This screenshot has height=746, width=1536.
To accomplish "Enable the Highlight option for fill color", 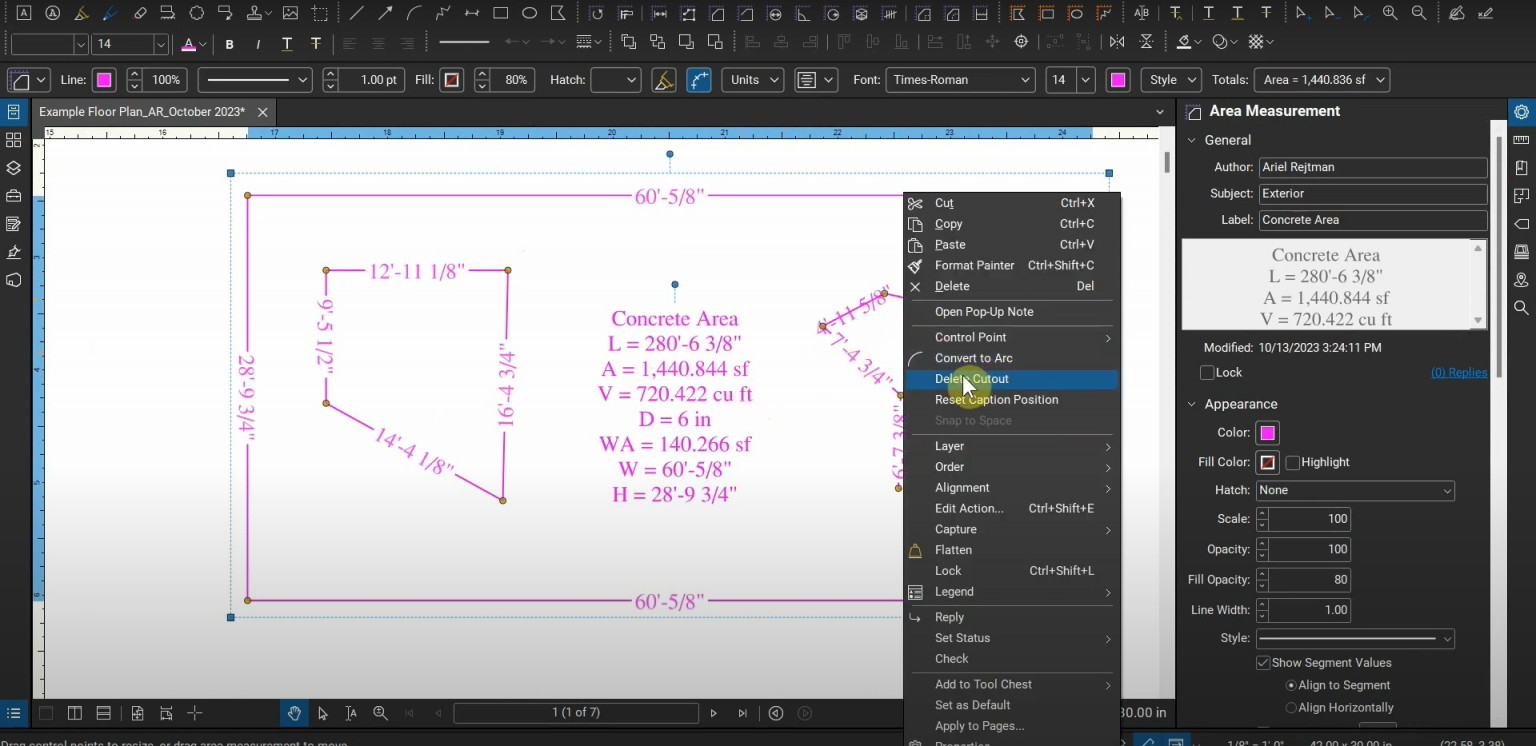I will tap(1294, 461).
